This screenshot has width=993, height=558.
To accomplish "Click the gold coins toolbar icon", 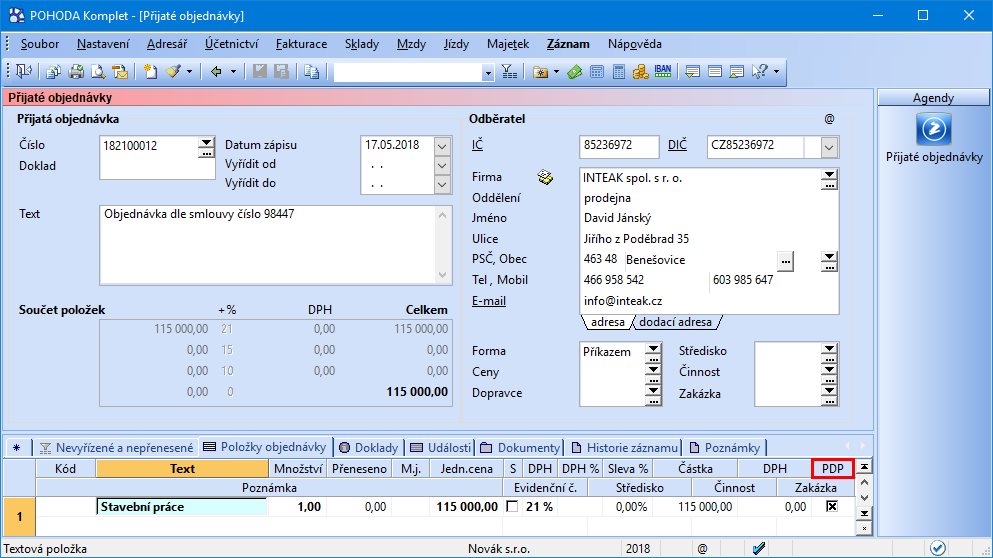I will pyautogui.click(x=640, y=72).
